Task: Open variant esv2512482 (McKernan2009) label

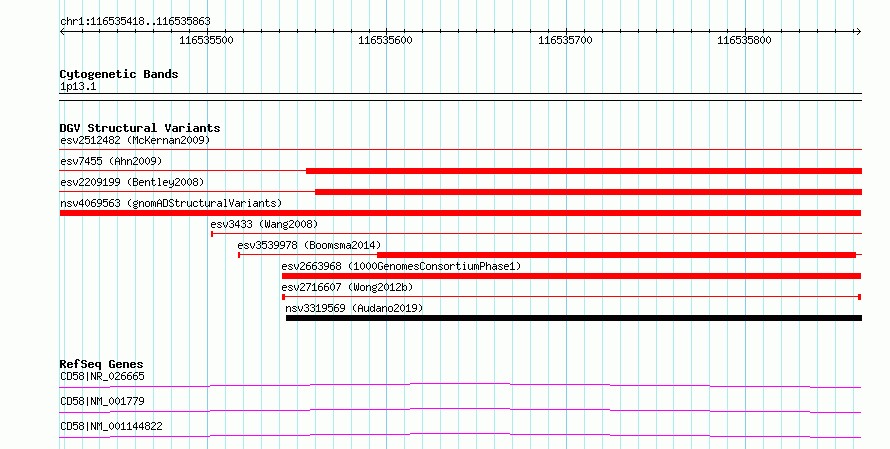Action: pyautogui.click(x=135, y=140)
